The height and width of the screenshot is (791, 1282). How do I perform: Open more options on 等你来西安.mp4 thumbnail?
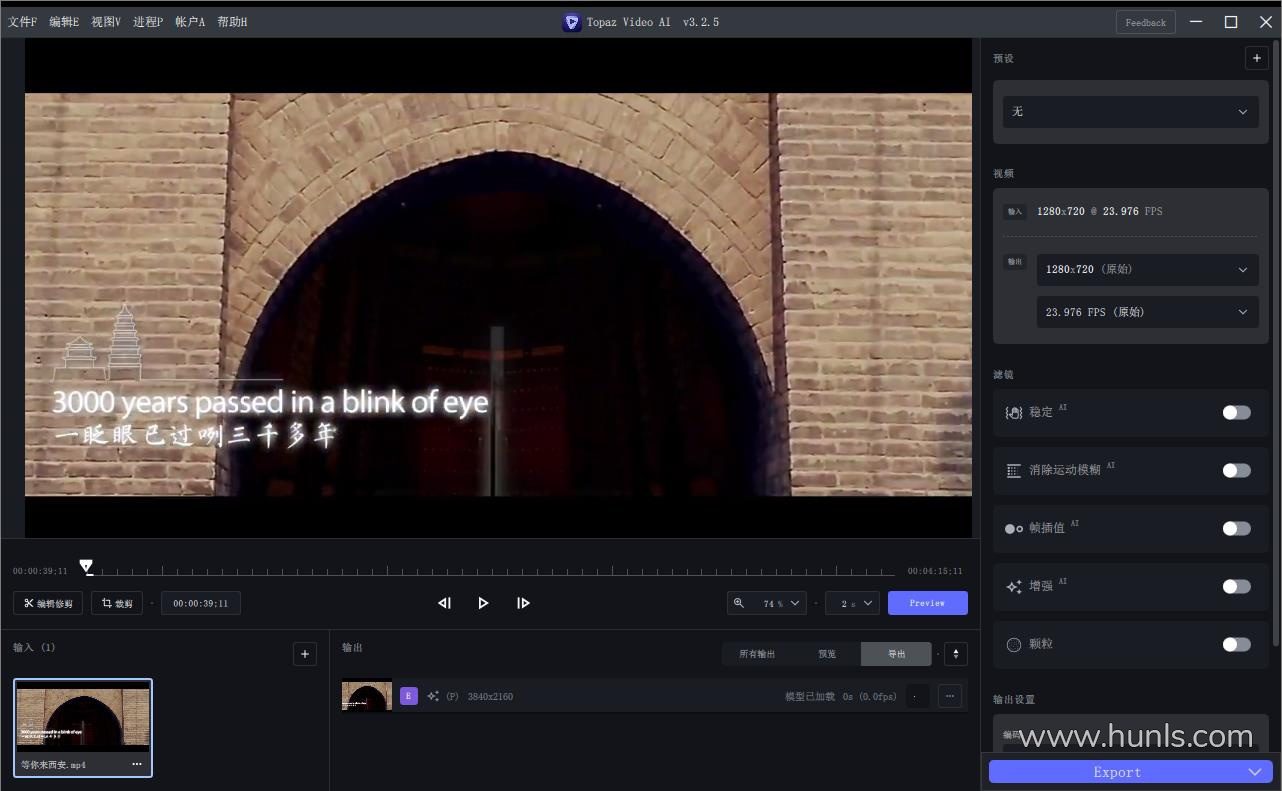point(137,764)
